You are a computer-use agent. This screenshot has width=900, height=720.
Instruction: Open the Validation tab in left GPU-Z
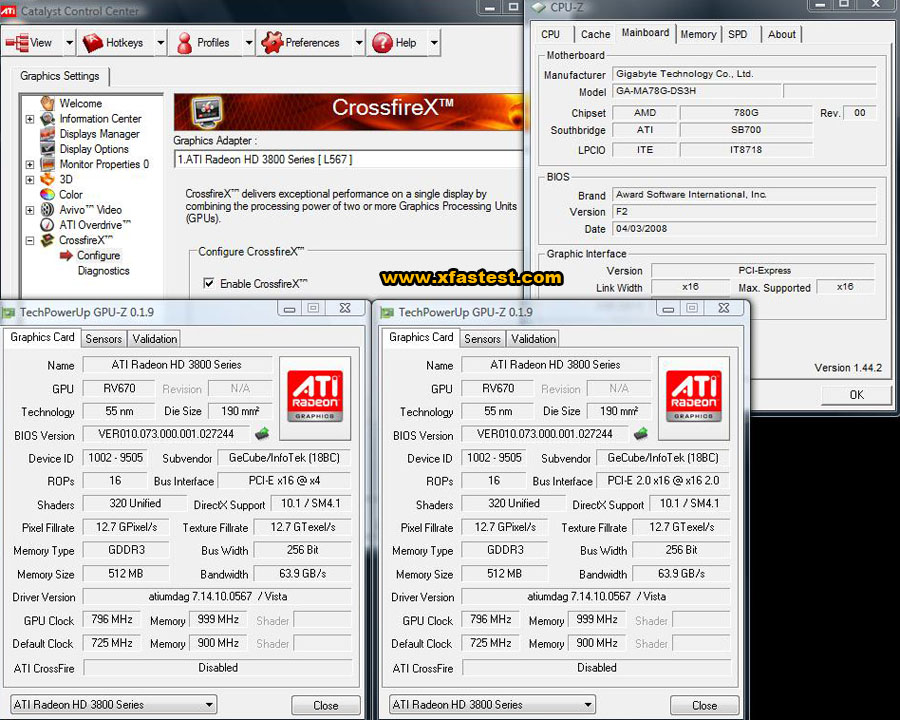point(154,339)
